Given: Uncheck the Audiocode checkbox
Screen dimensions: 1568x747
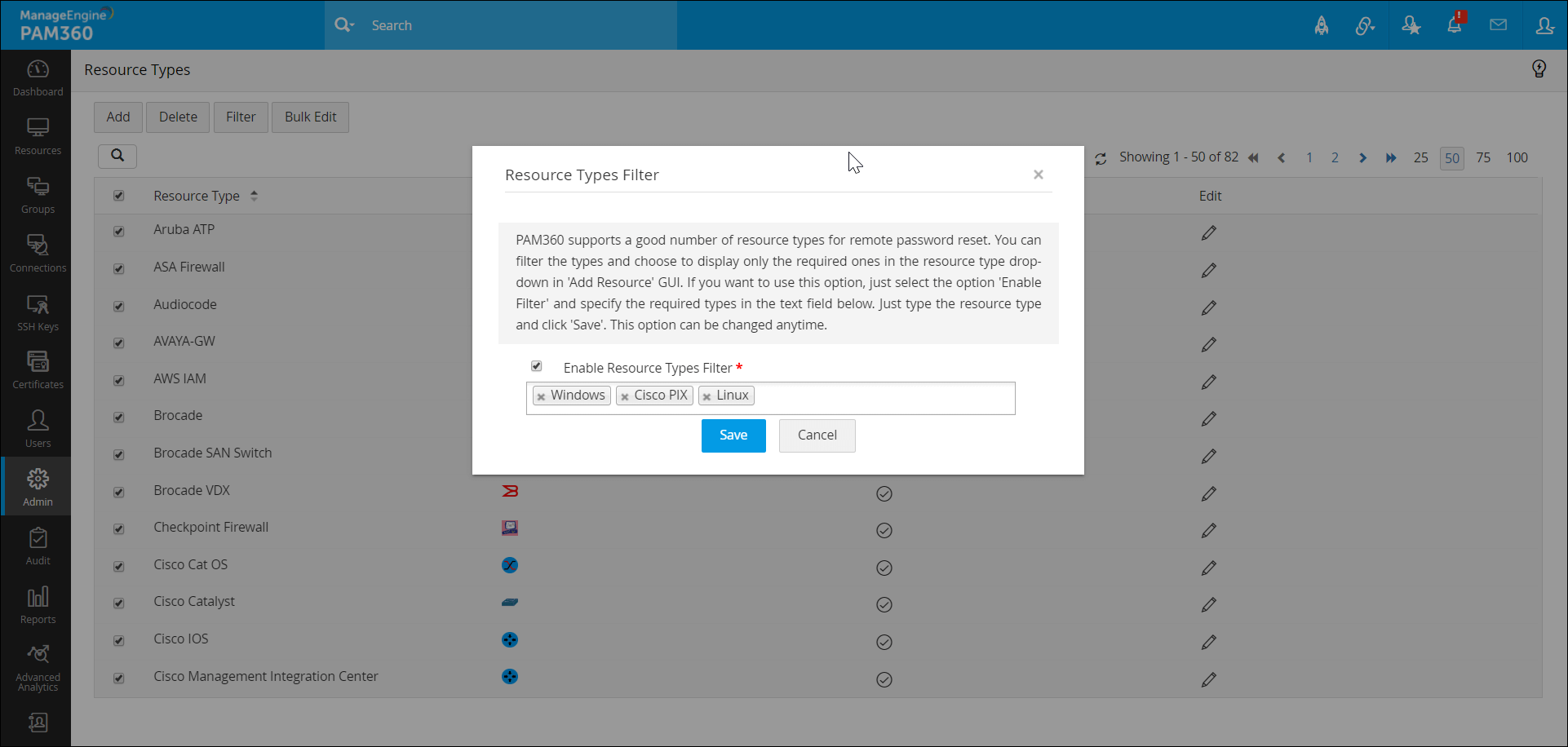Looking at the screenshot, I should click(x=119, y=307).
